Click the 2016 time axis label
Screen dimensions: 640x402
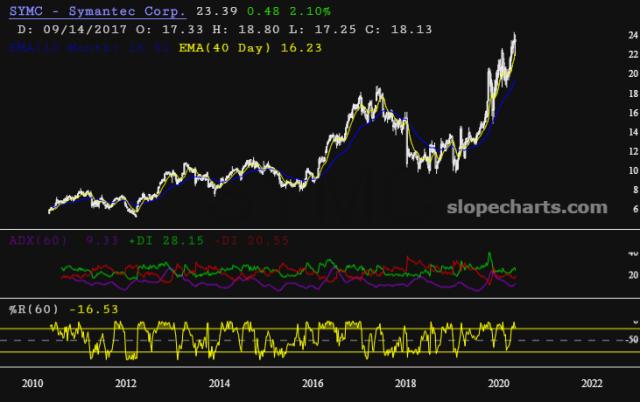(x=312, y=383)
